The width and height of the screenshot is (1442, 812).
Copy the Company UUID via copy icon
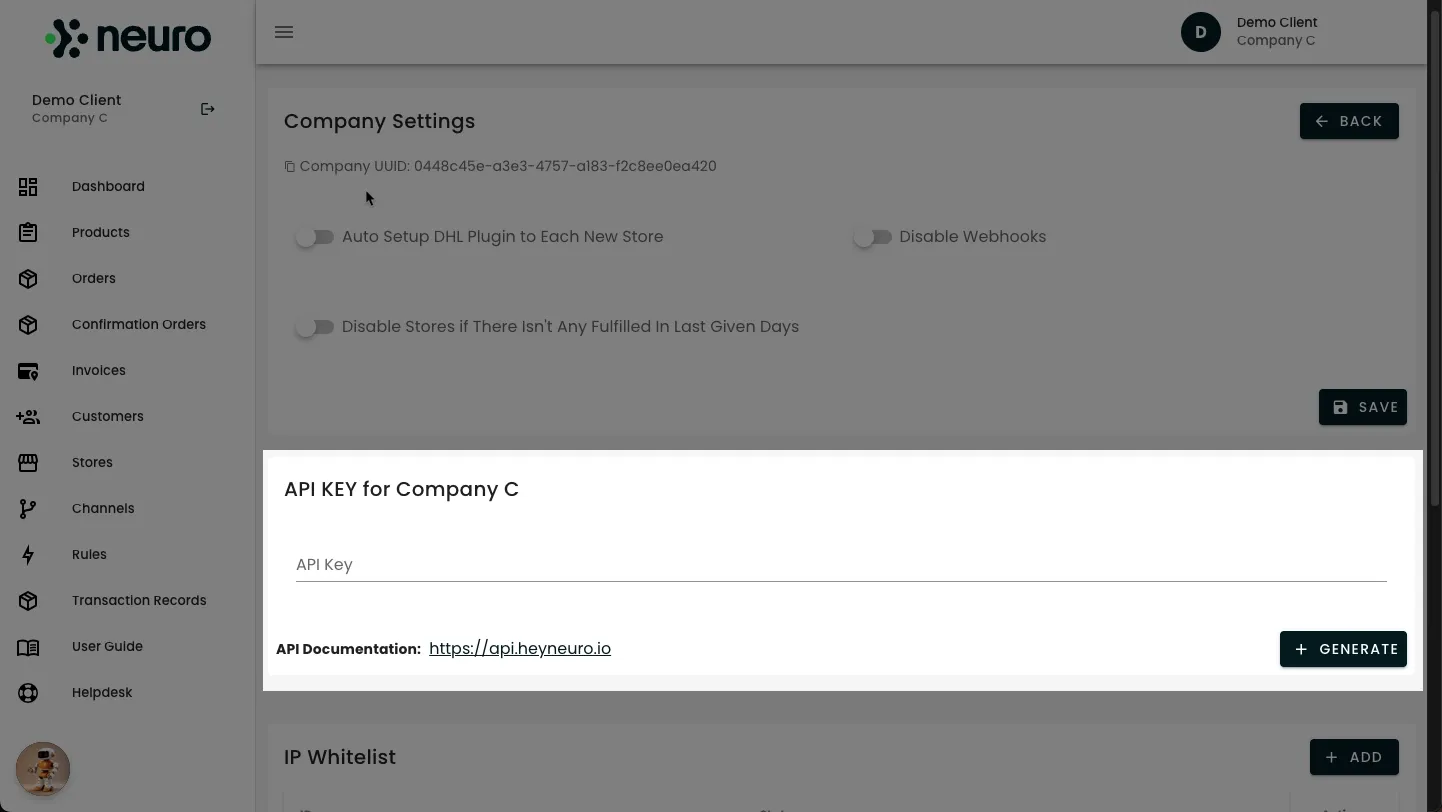pyautogui.click(x=290, y=167)
